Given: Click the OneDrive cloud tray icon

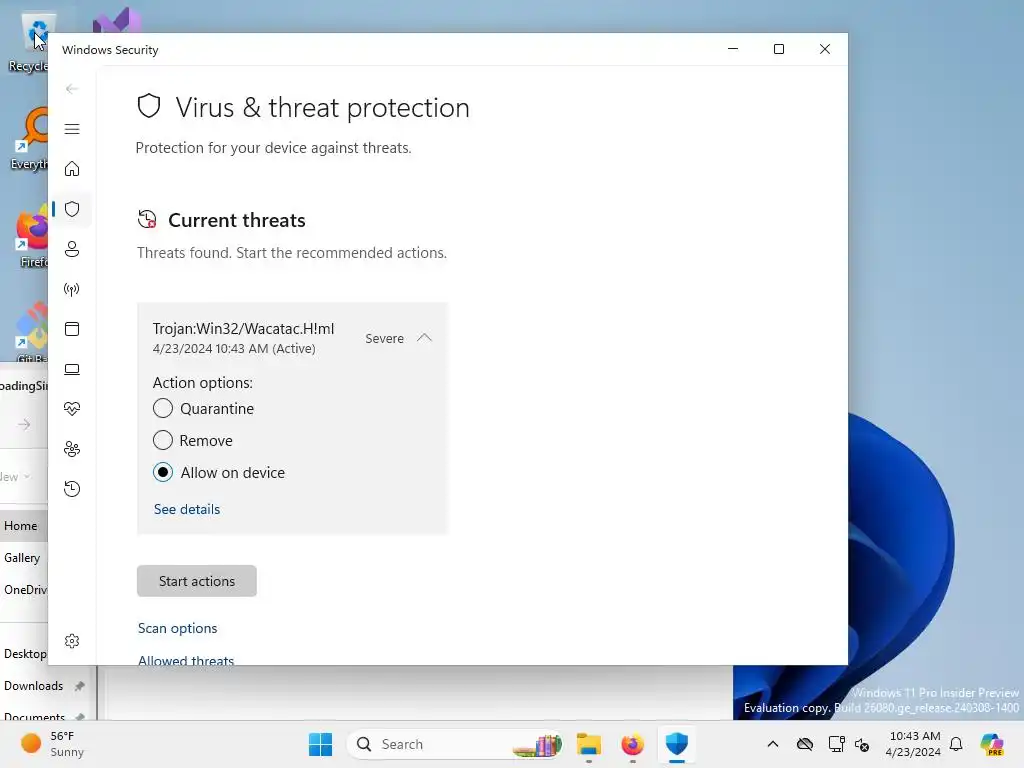Looking at the screenshot, I should pyautogui.click(x=805, y=744).
